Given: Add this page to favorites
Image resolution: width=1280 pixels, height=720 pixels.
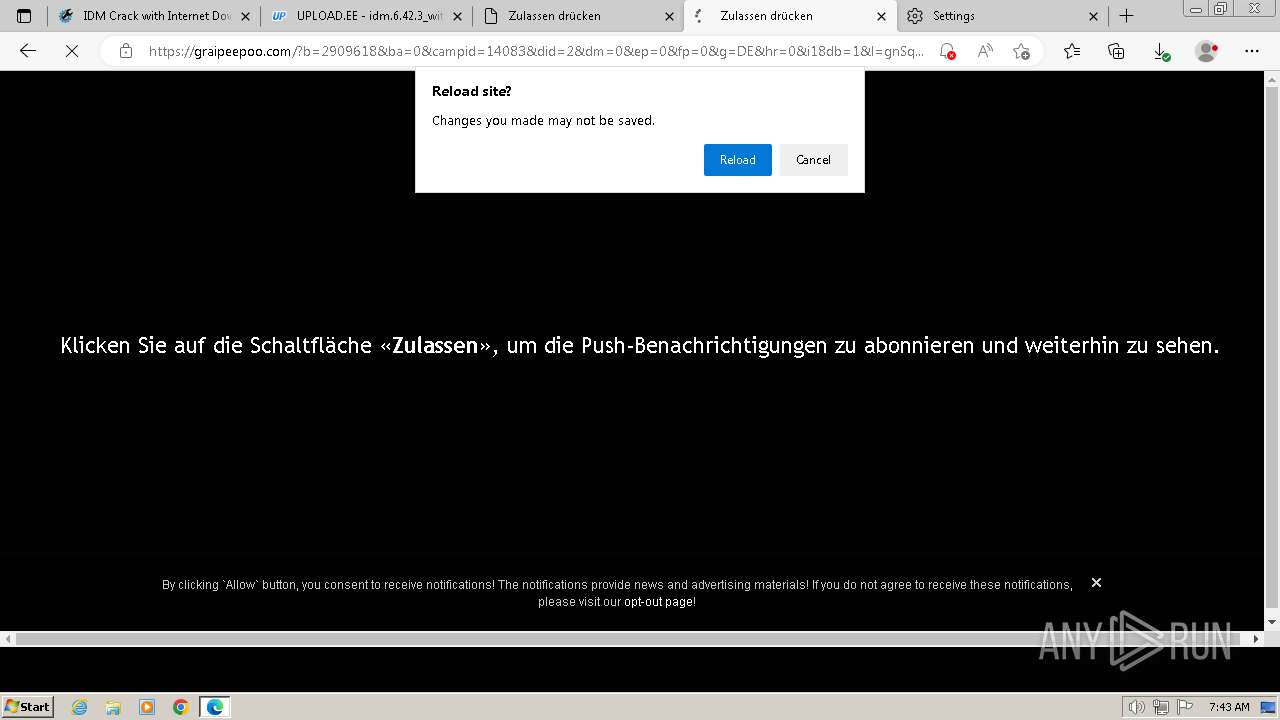Looking at the screenshot, I should pyautogui.click(x=1021, y=51).
